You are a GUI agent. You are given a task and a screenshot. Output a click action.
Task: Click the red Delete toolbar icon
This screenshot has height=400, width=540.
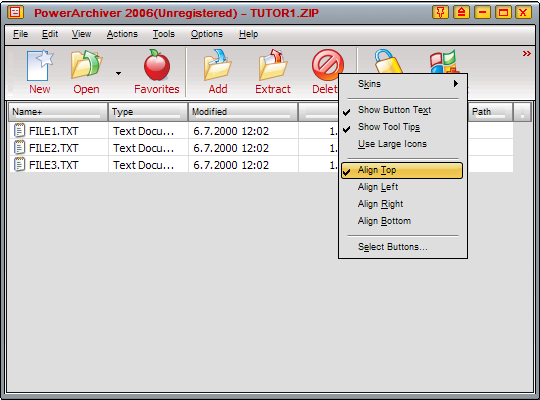pos(328,65)
